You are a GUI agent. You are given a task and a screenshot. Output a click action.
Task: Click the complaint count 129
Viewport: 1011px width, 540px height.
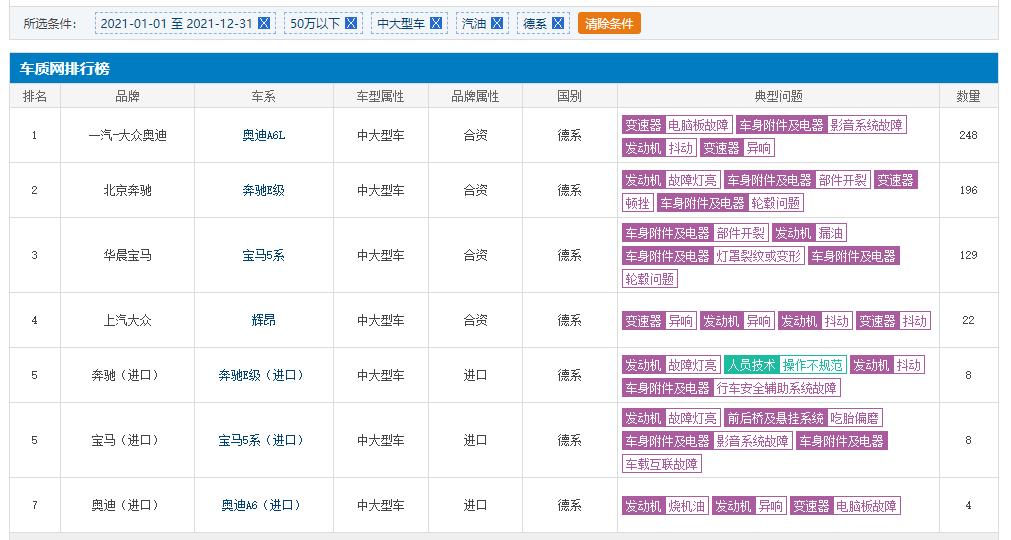pyautogui.click(x=968, y=255)
